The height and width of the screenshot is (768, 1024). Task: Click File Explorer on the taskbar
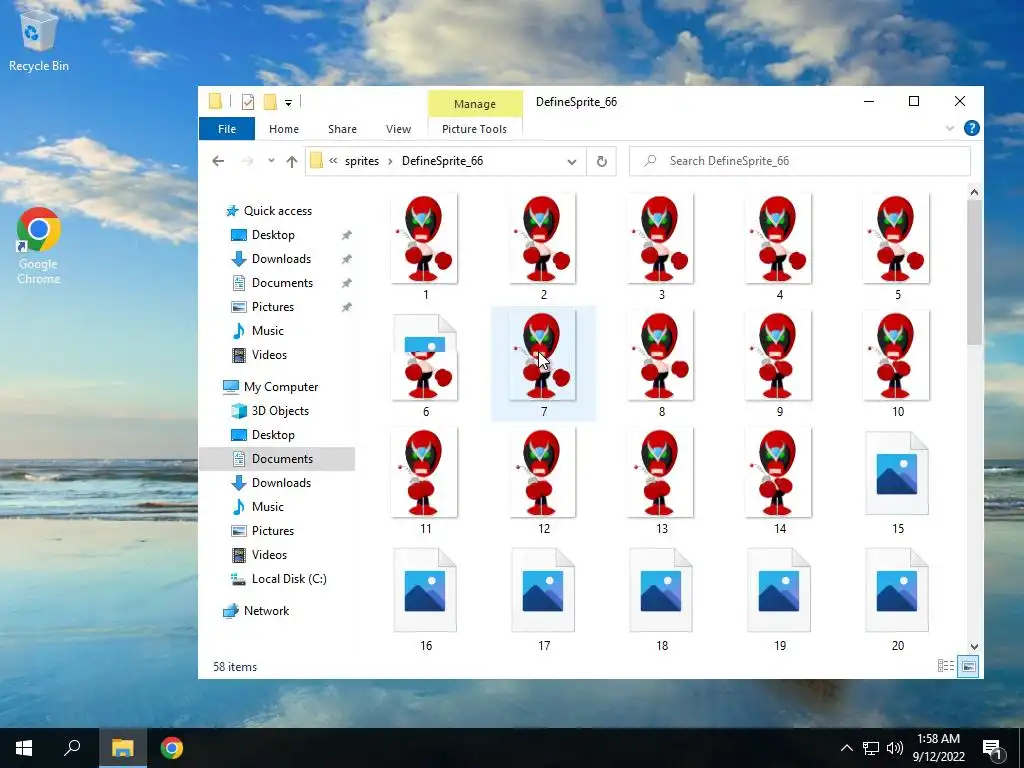pos(122,748)
